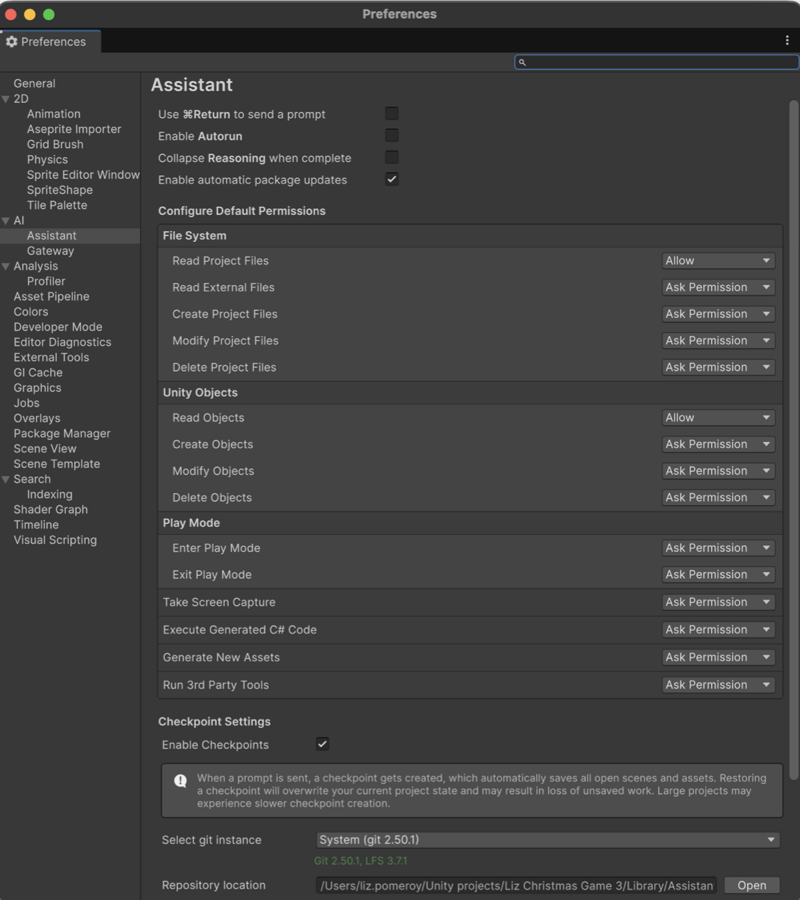Open the Delete Objects permission dropdown
The image size is (800, 900).
point(717,497)
